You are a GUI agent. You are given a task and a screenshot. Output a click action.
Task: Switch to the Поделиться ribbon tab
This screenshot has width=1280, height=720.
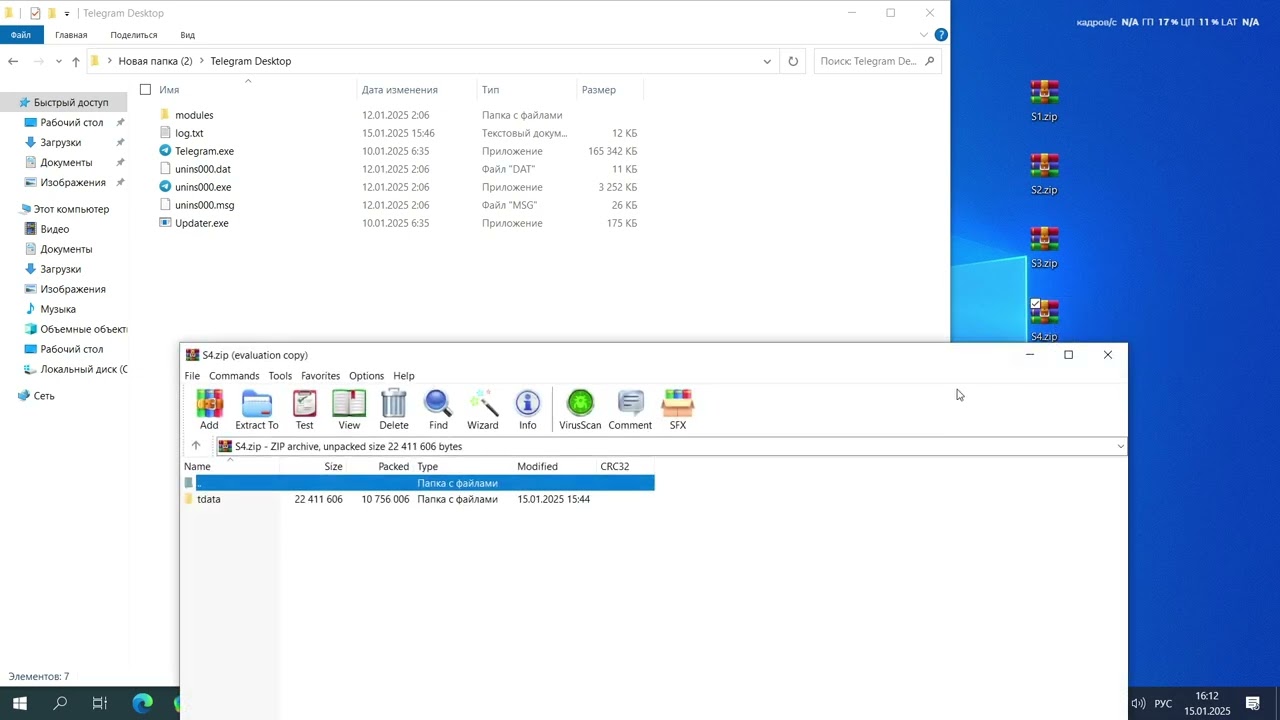coord(134,35)
